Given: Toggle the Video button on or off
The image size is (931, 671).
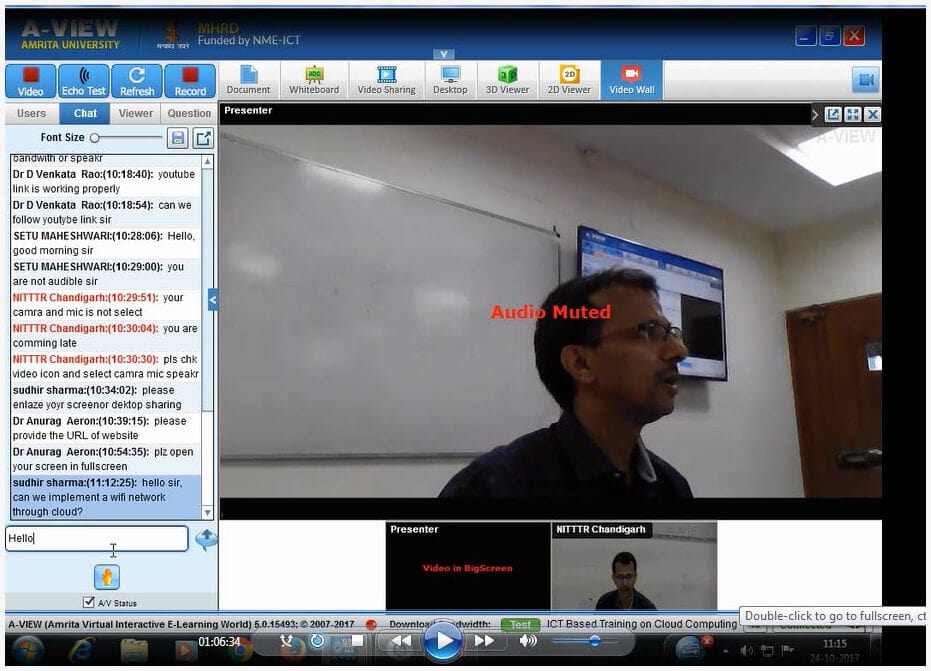Looking at the screenshot, I should coord(31,81).
